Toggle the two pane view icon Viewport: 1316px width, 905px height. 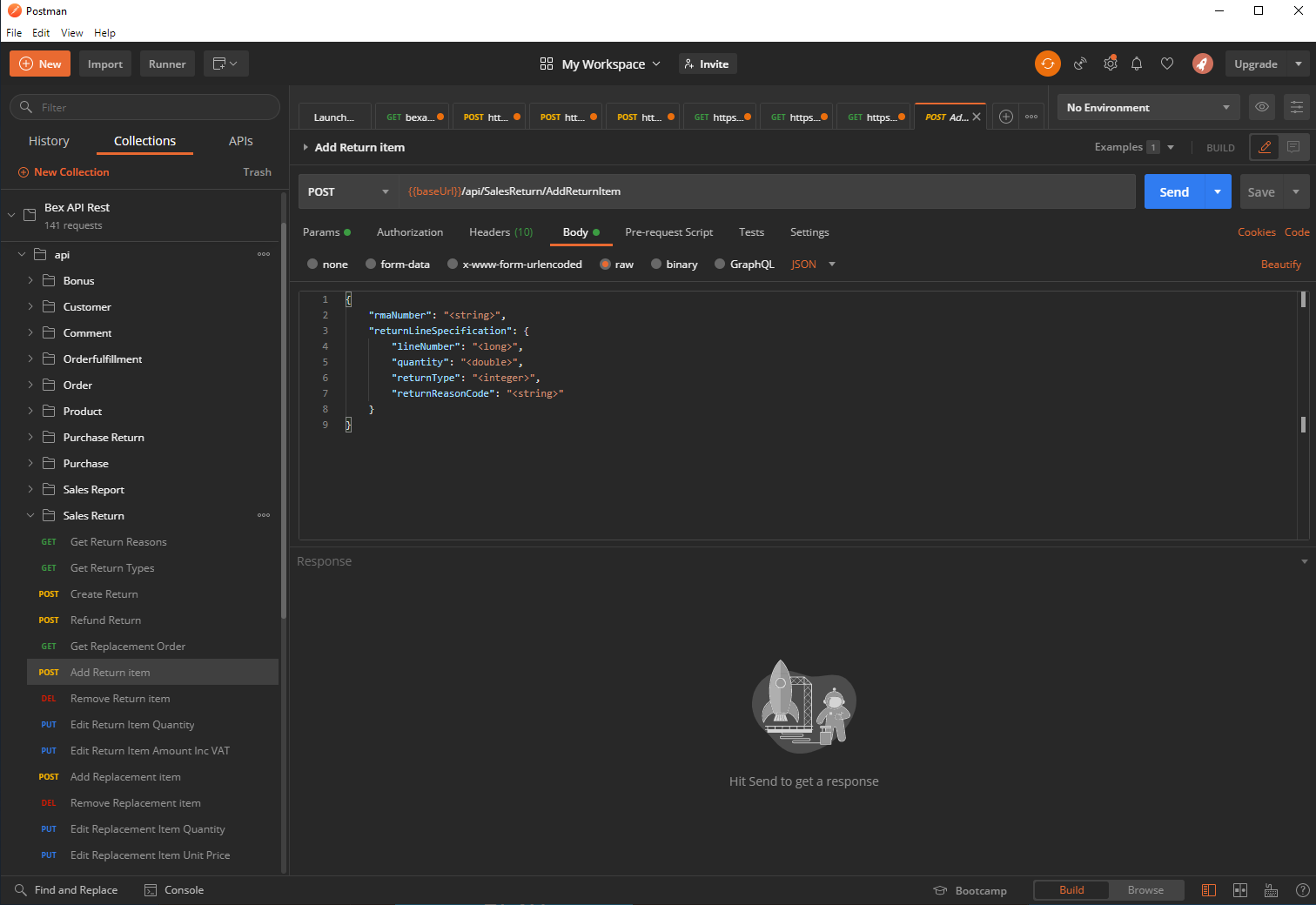coord(1240,890)
